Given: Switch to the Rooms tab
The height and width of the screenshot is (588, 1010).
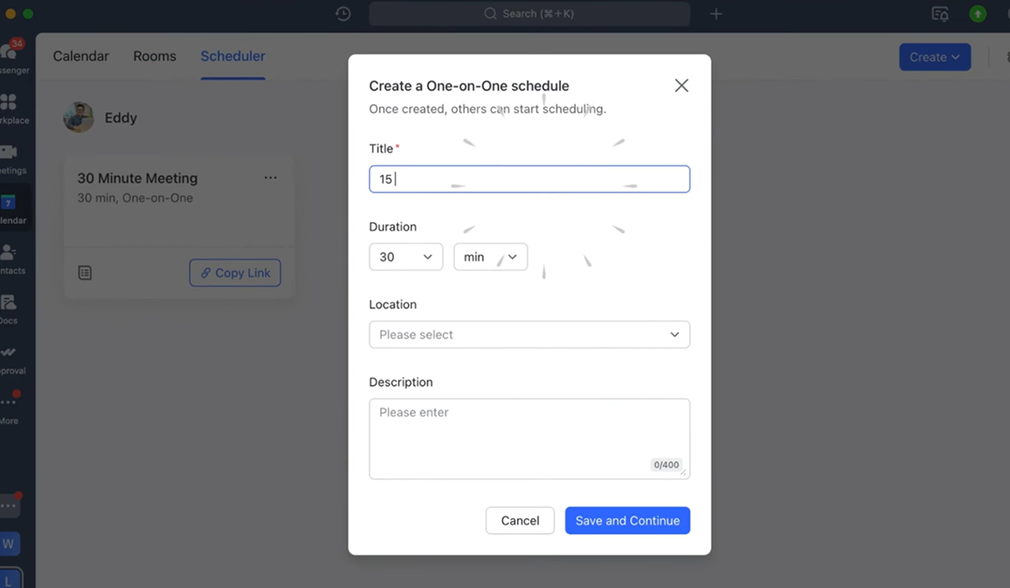Looking at the screenshot, I should (155, 56).
